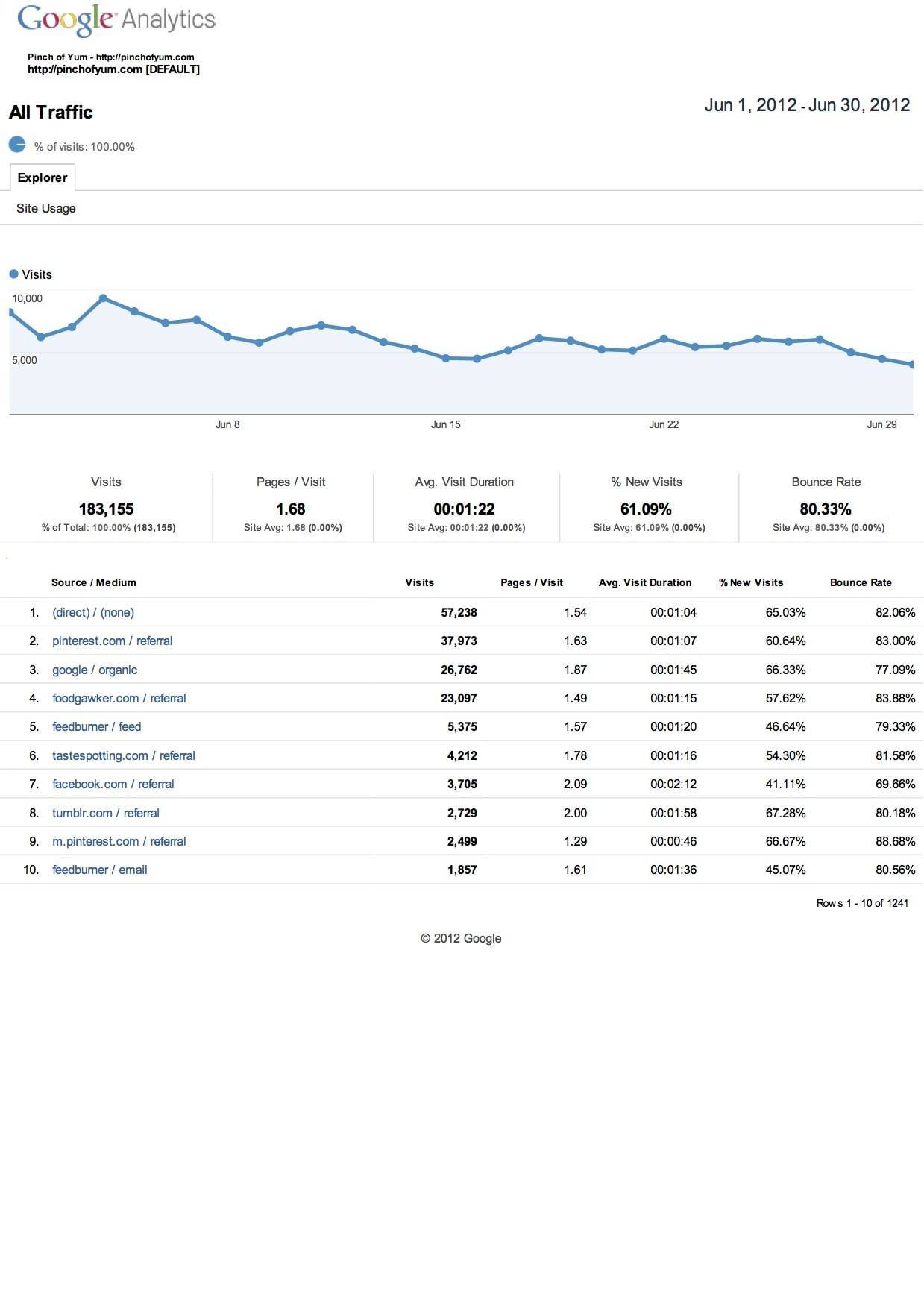Open tumblr.com / referral link
This screenshot has height=1308, width=924.
(x=106, y=813)
